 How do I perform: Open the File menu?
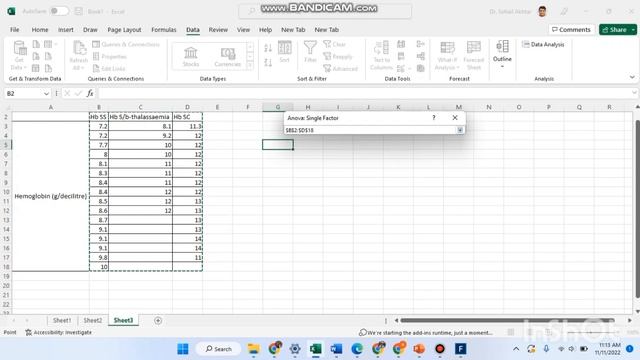[x=15, y=30]
